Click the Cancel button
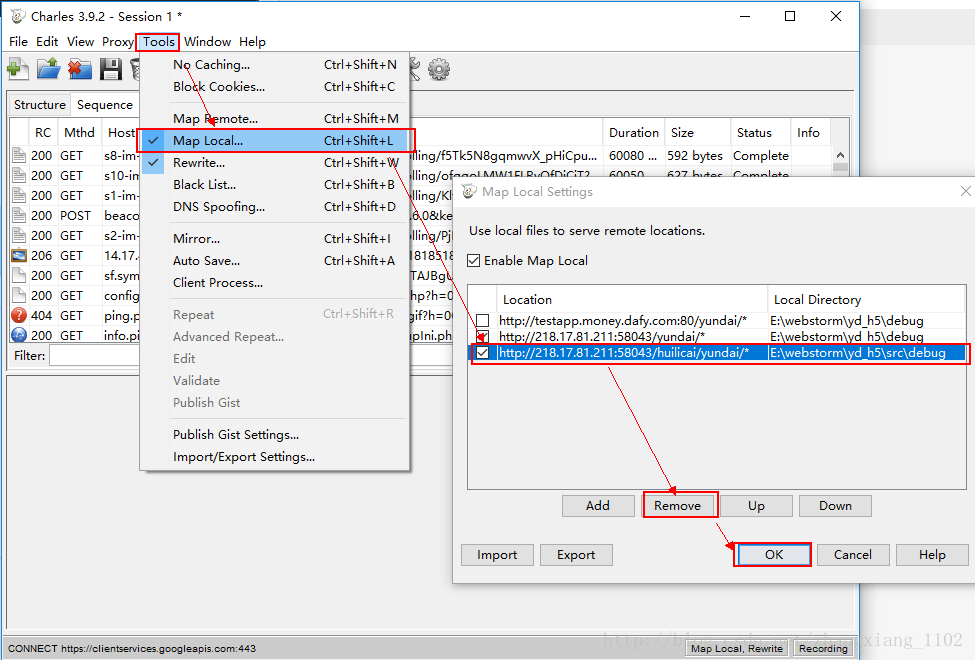This screenshot has height=660, width=975. pos(853,555)
